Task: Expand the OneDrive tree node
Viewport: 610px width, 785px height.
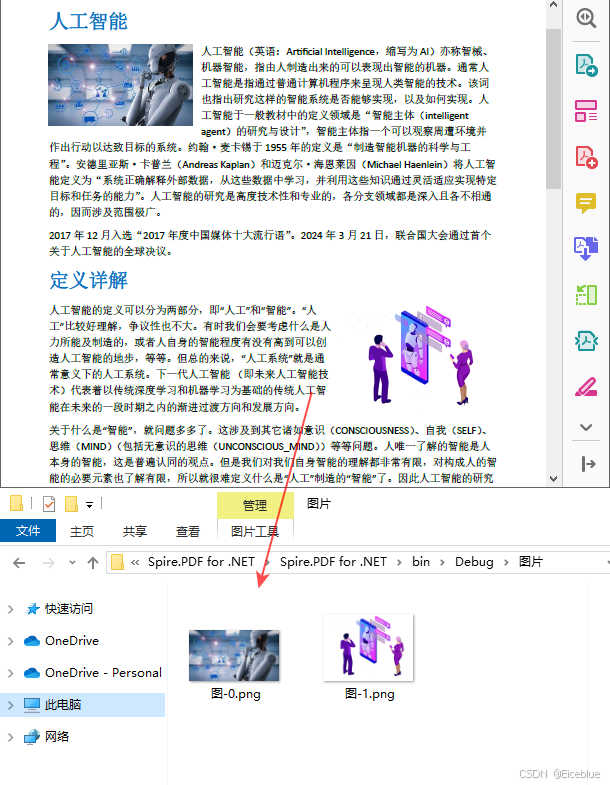Action: click(11, 641)
